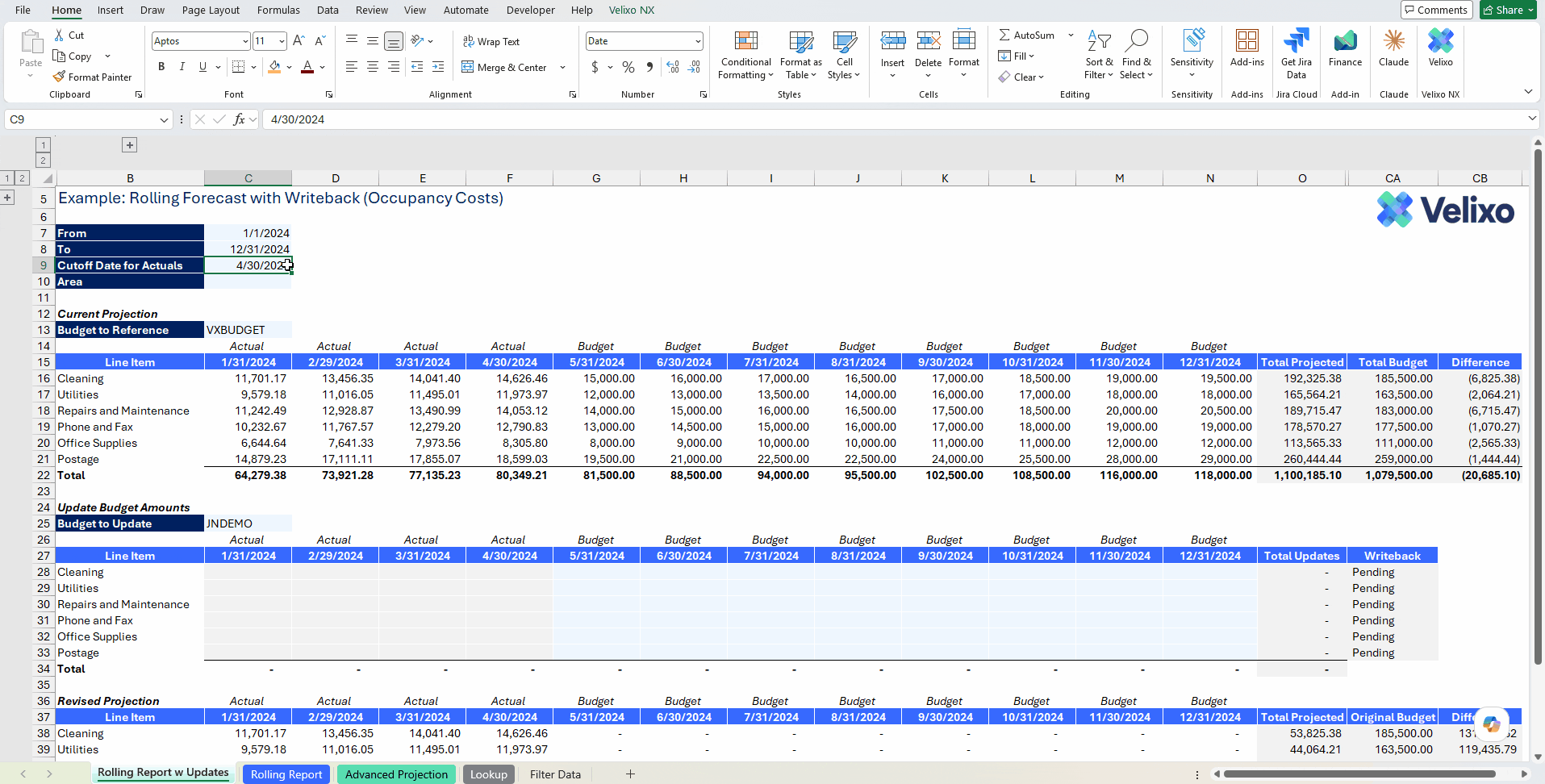Expand the Name Box dropdown
The image size is (1545, 784).
164,119
